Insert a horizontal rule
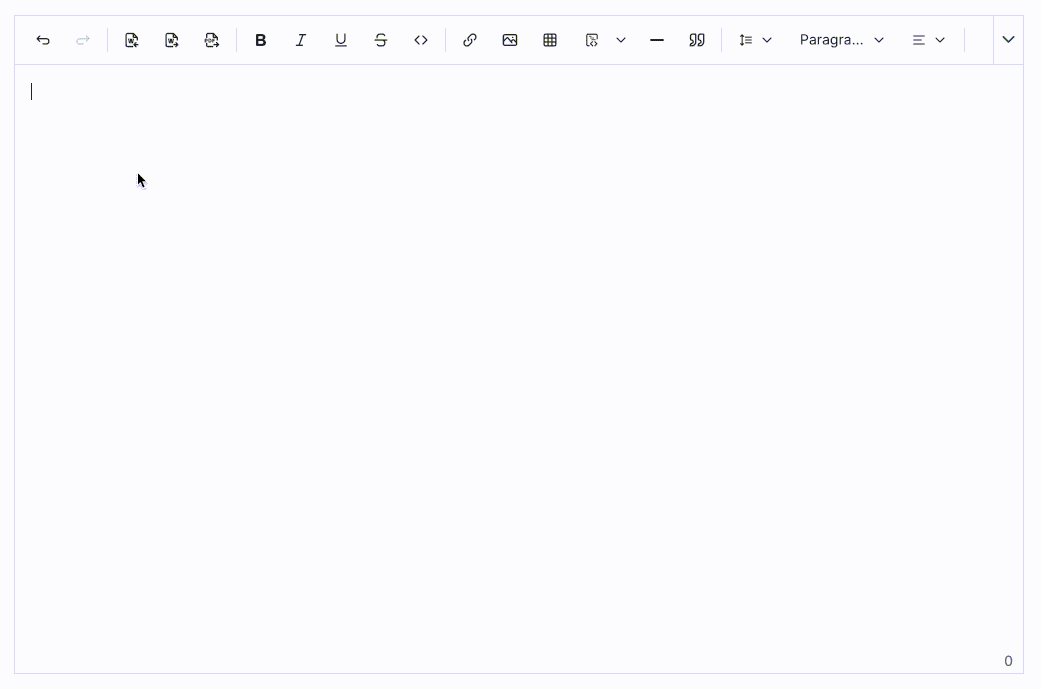1041x689 pixels. tap(656, 40)
